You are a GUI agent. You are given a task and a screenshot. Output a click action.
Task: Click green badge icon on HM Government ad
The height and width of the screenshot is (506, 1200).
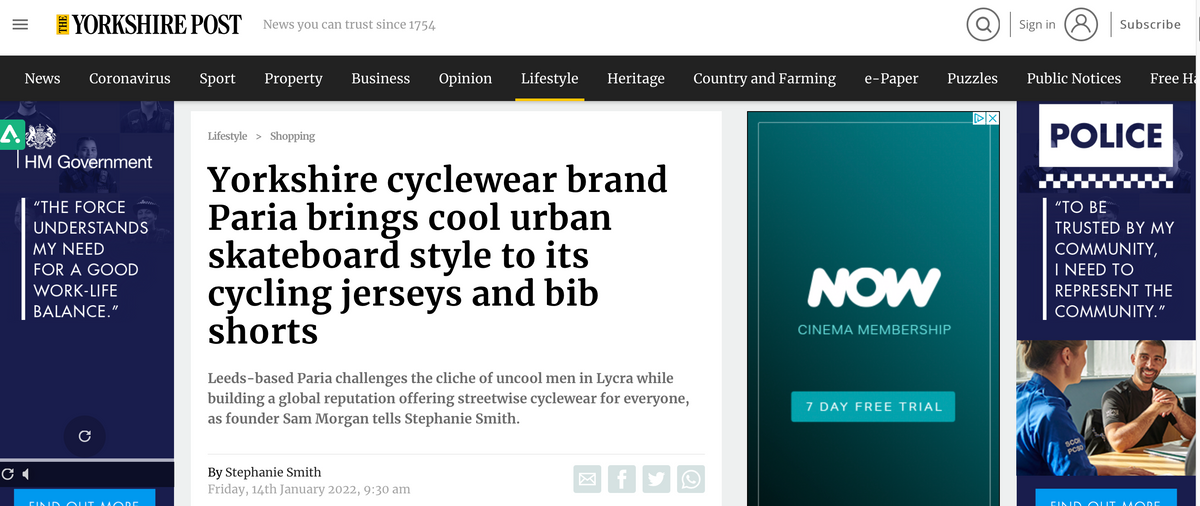point(11,135)
